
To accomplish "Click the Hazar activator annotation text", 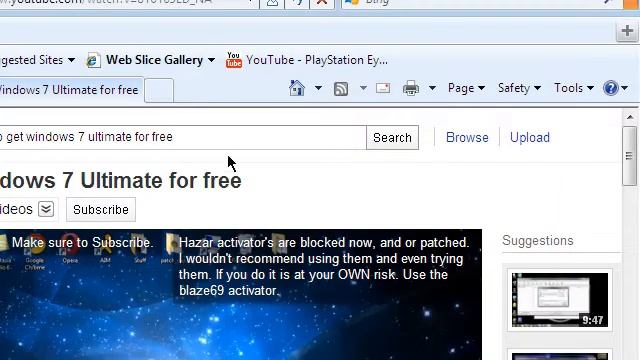I will click(x=324, y=267).
